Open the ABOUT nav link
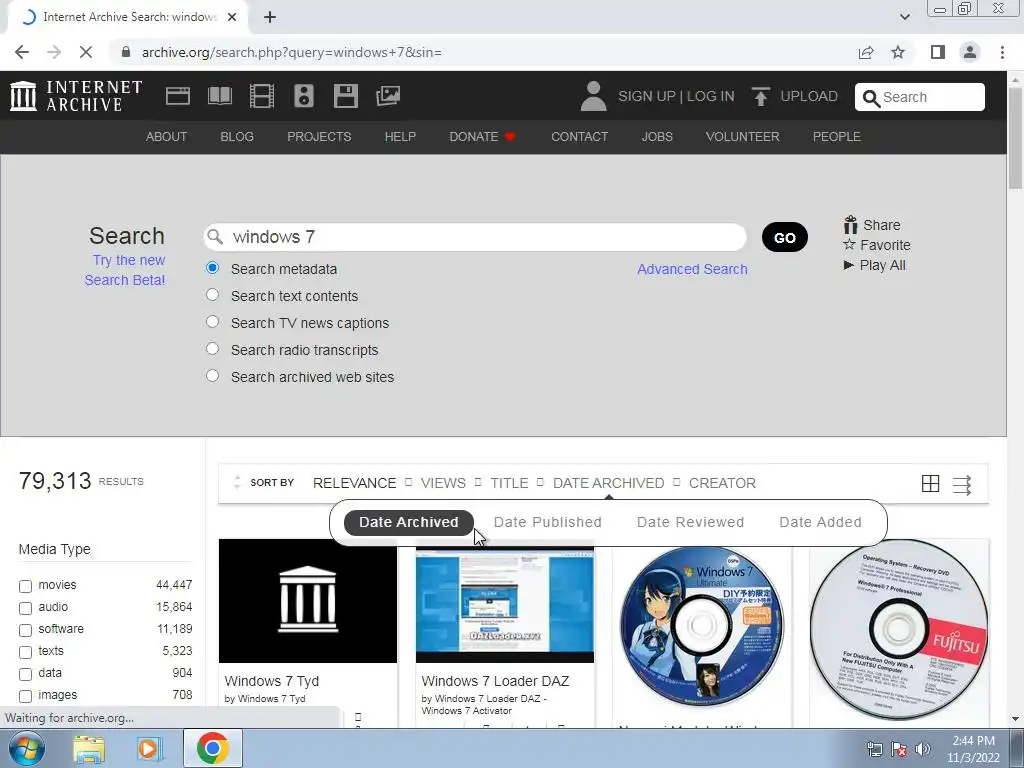Image resolution: width=1024 pixels, height=768 pixels. (167, 136)
